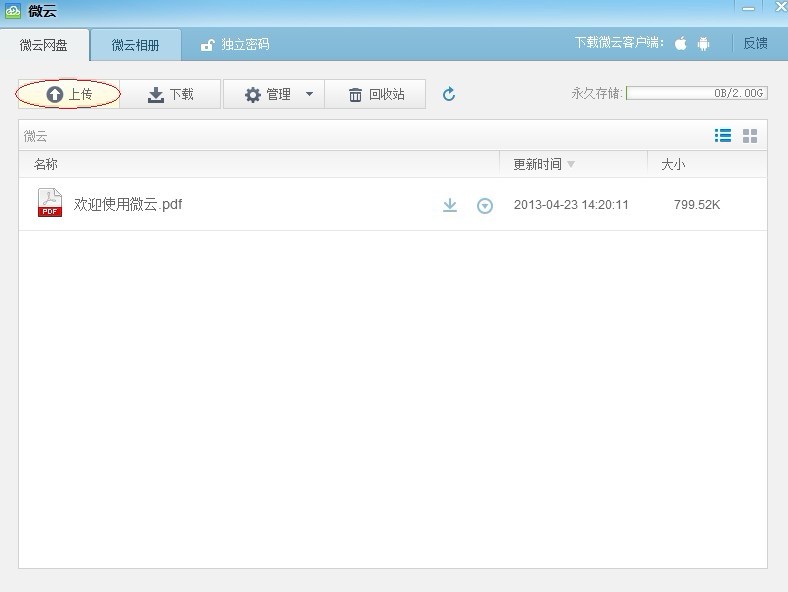Click the 微云 breadcrumb path
The image size is (788, 592).
(36, 136)
